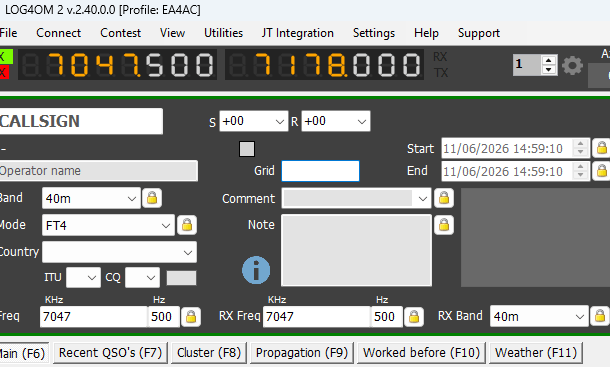Click the small gray box beside CQ
The height and width of the screenshot is (367, 610).
(181, 278)
